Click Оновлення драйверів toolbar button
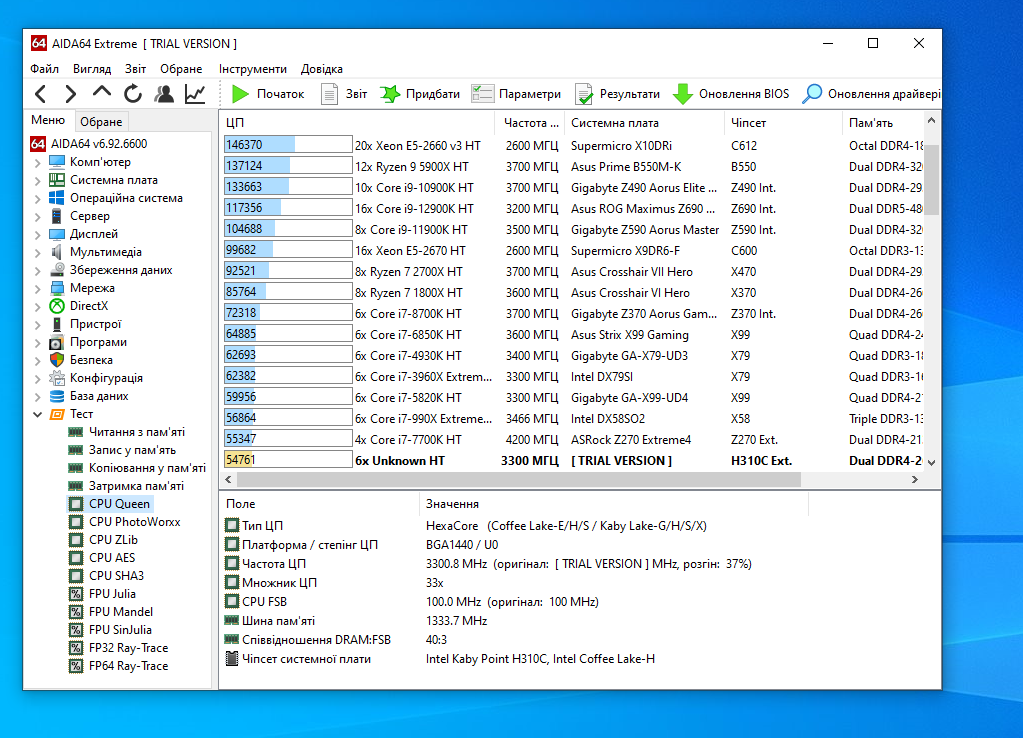Viewport: 1023px width, 738px height. coord(871,94)
